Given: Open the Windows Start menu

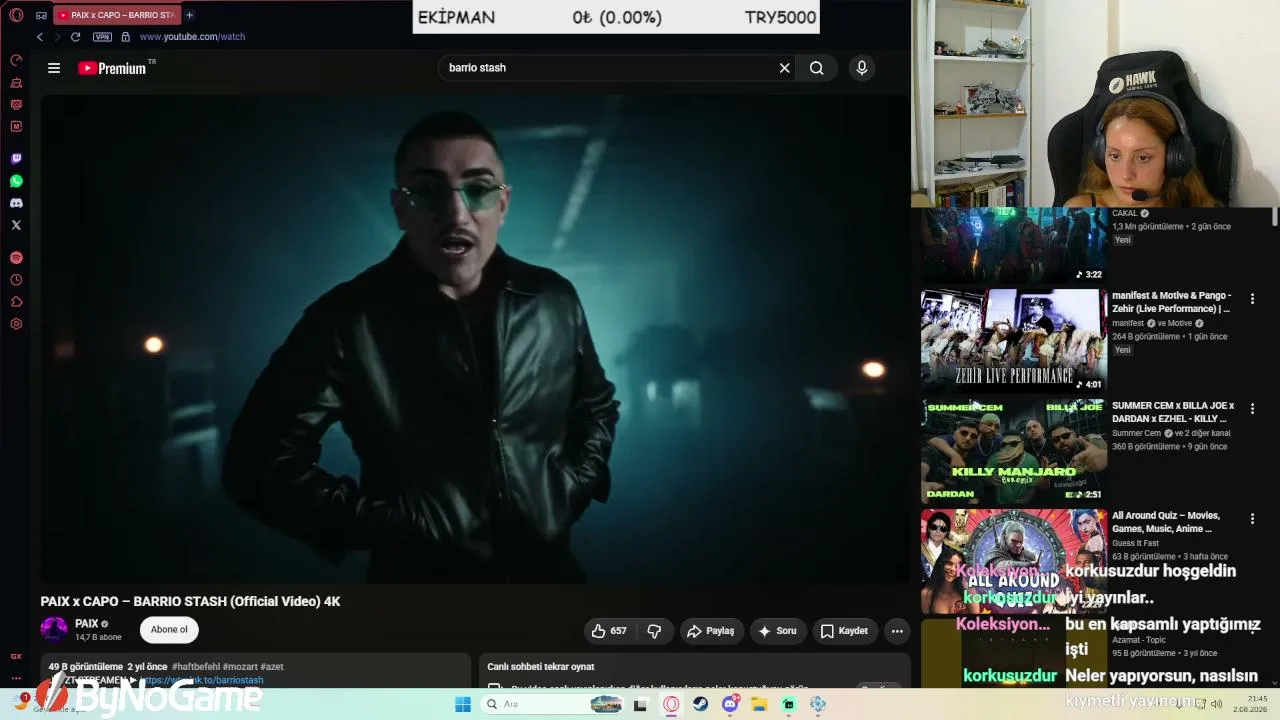Looking at the screenshot, I should [463, 704].
